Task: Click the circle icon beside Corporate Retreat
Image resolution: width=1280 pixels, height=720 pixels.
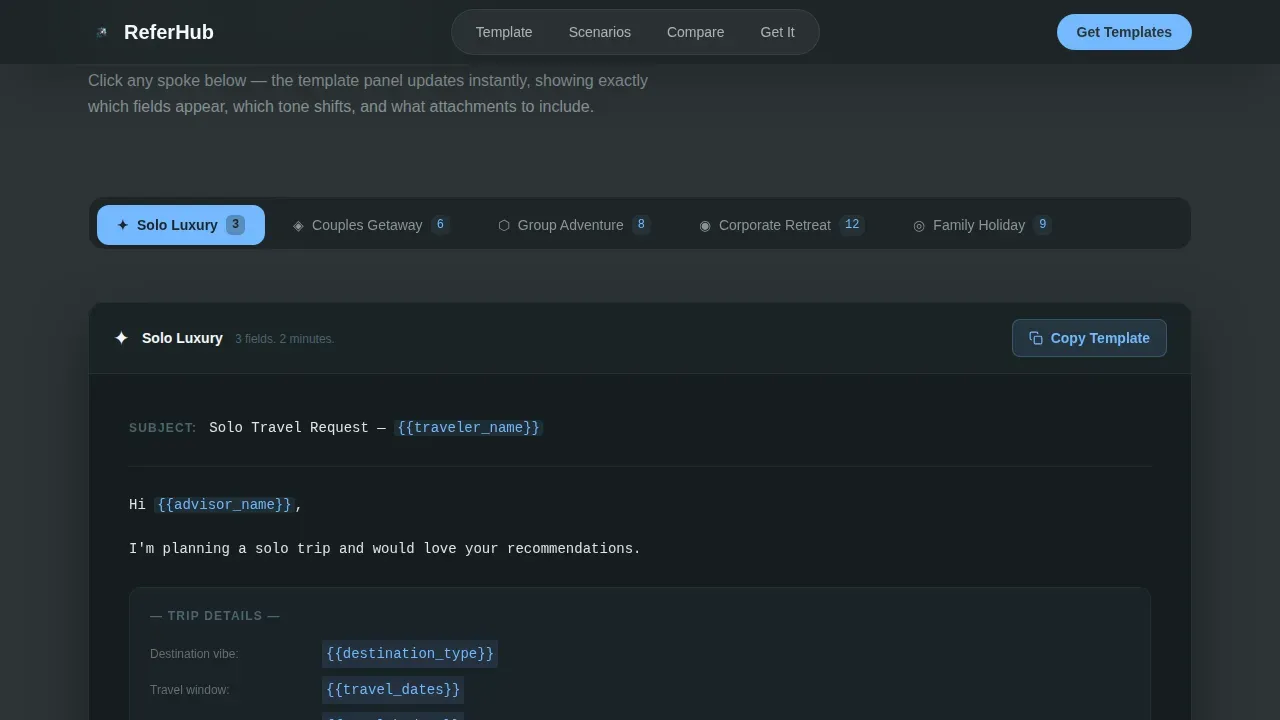Action: 705,226
